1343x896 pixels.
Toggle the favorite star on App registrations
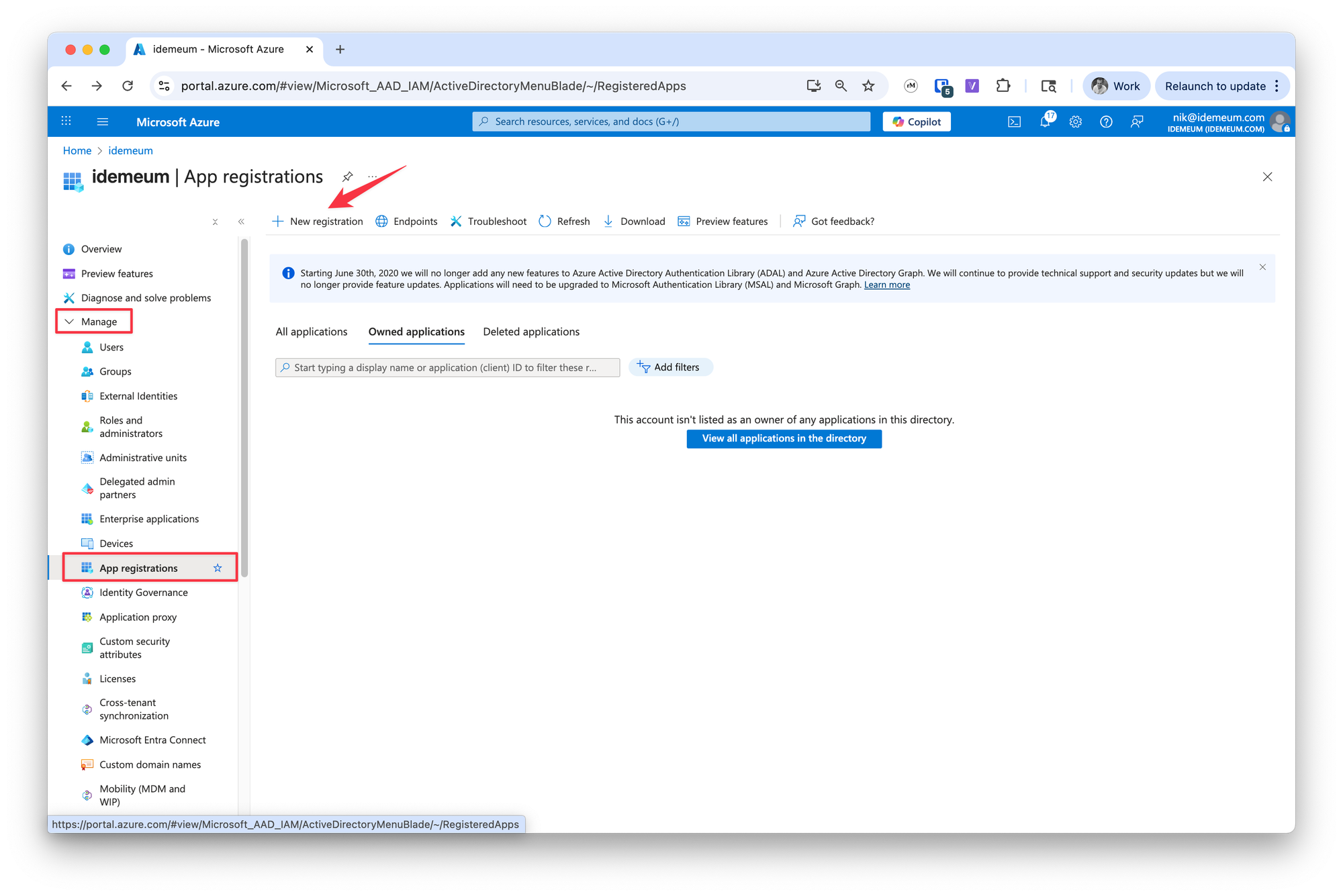(218, 568)
